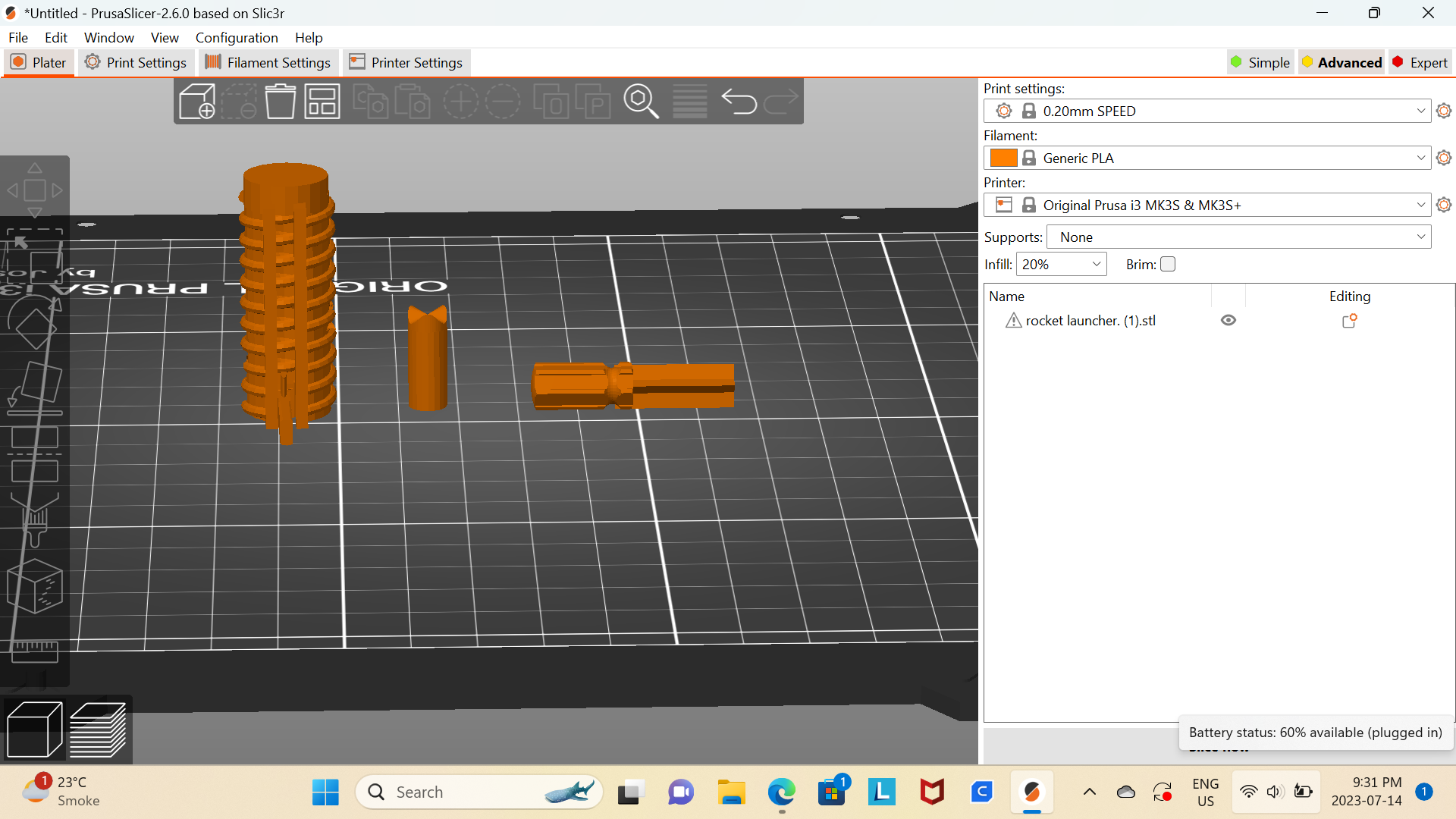The image size is (1456, 819).
Task: Show hidden system tray icons chevron
Action: 1090,792
